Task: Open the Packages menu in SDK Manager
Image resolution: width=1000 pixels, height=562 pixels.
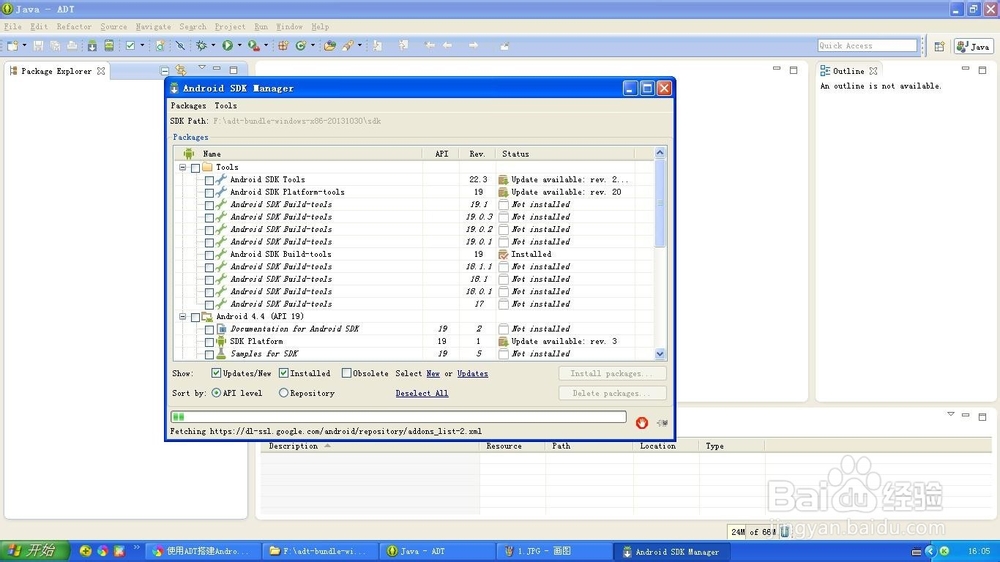Action: click(x=188, y=106)
